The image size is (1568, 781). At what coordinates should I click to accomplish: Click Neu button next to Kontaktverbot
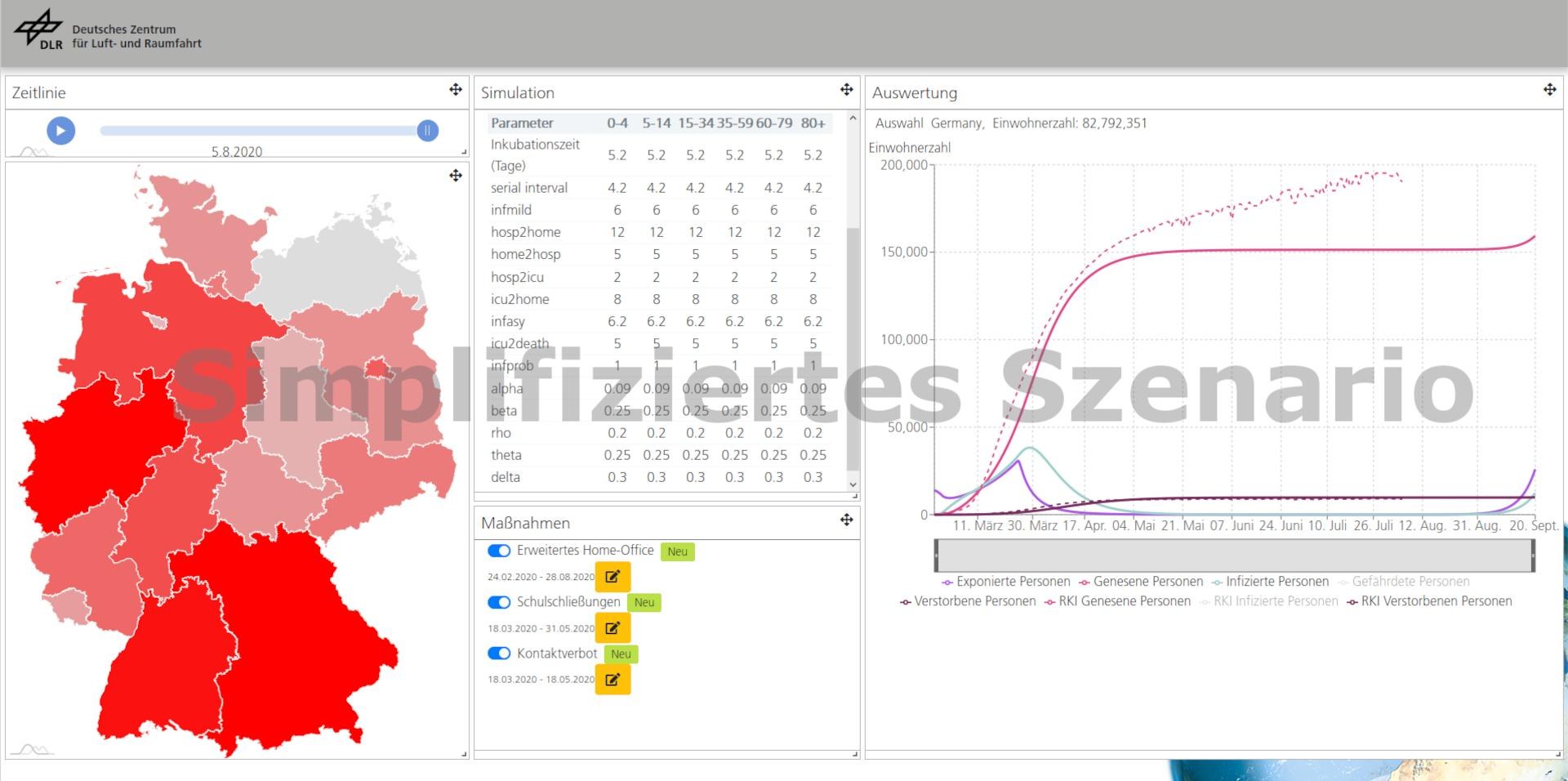[x=621, y=654]
